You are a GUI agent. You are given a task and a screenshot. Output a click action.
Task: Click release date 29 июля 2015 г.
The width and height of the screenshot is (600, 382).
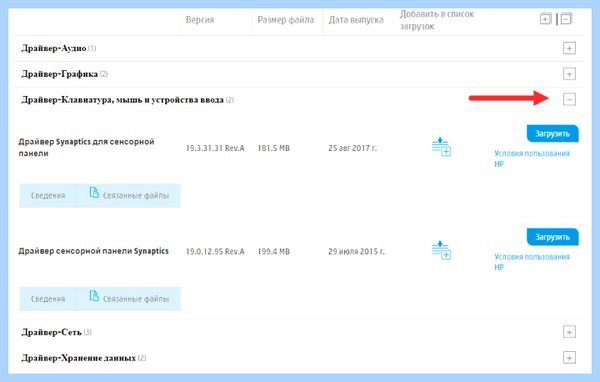356,251
